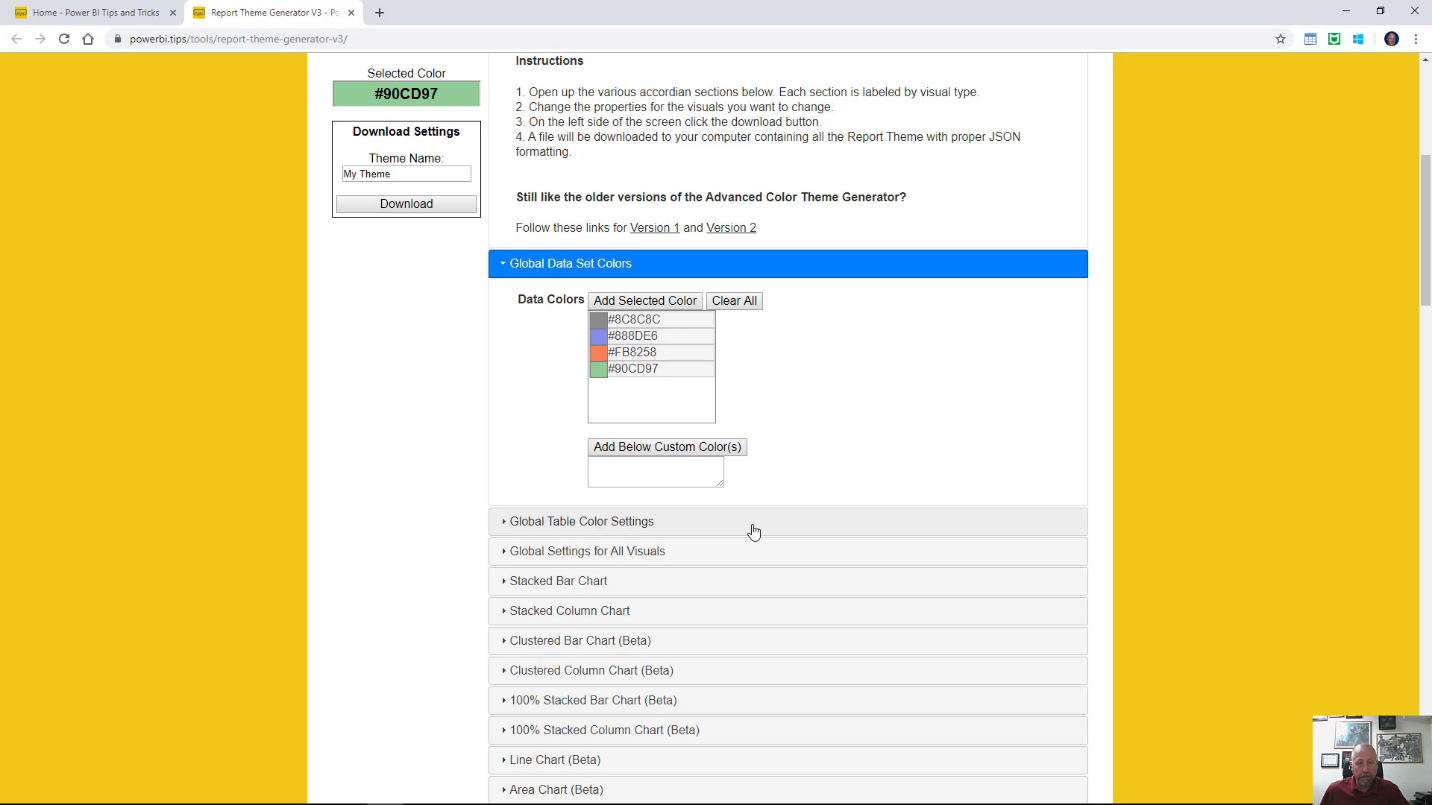Image resolution: width=1432 pixels, height=805 pixels.
Task: Click the address bar URL field
Action: (690, 39)
